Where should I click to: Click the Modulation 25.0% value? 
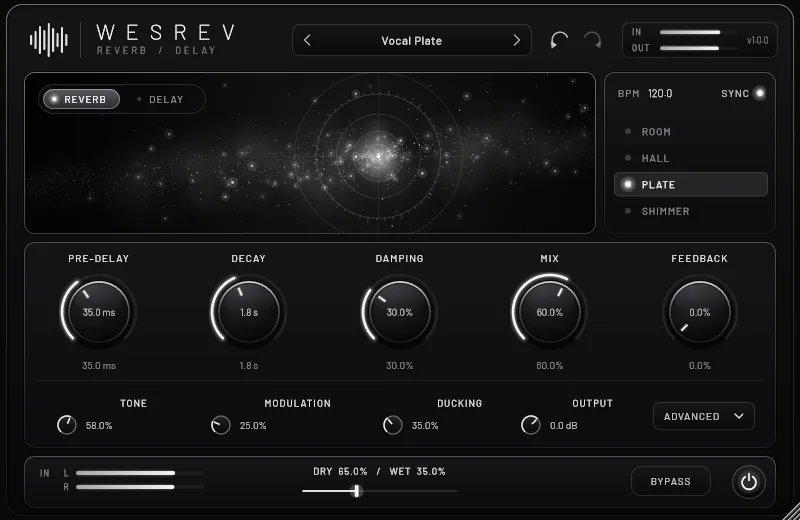pos(253,425)
